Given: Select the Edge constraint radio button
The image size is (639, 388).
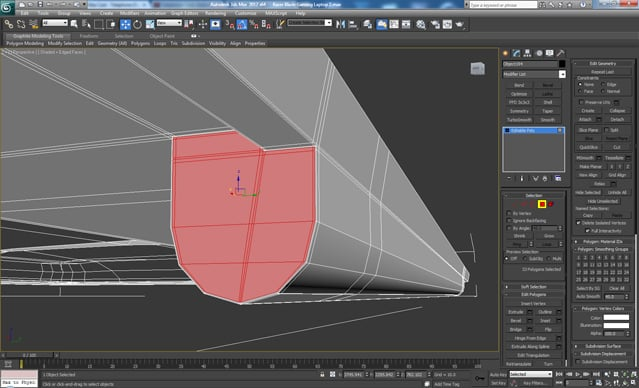Looking at the screenshot, I should point(603,84).
